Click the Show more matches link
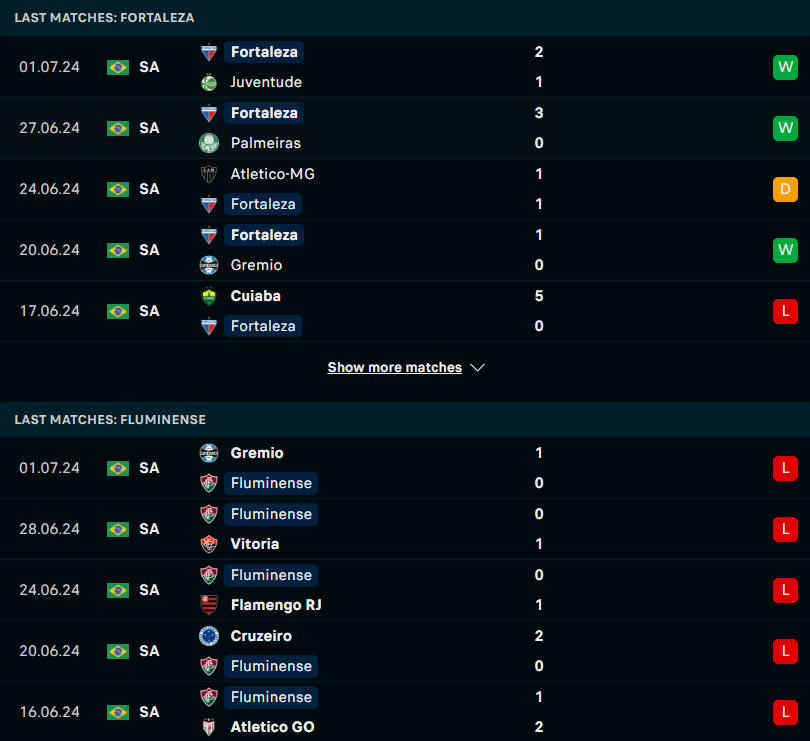The height and width of the screenshot is (741, 810). pos(395,367)
